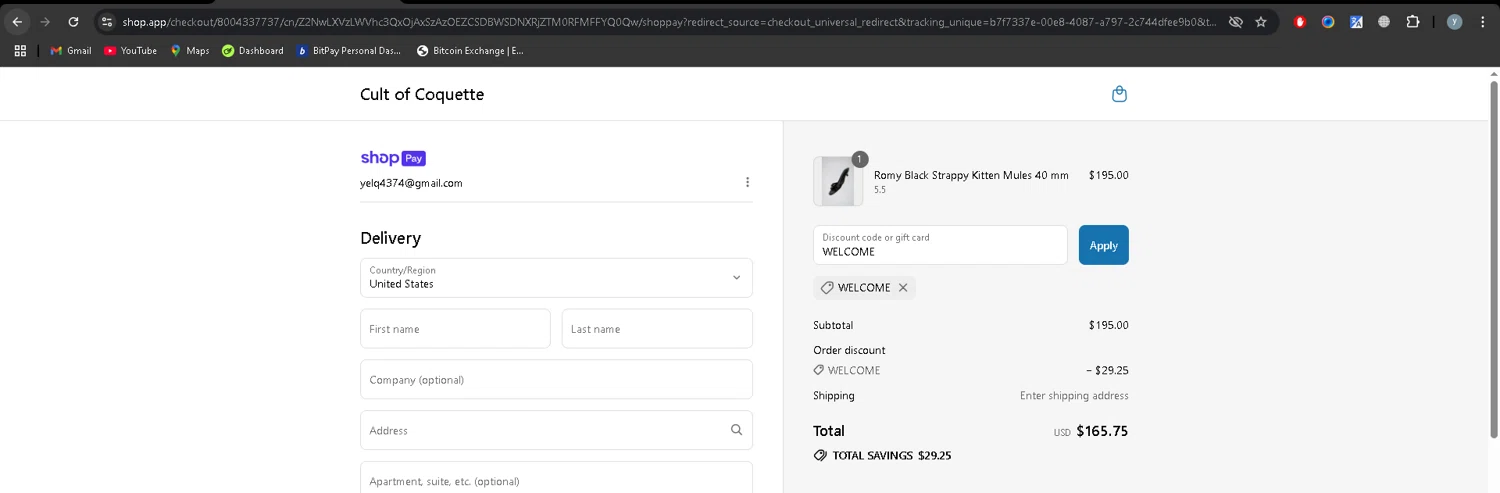This screenshot has height=493, width=1500.
Task: Apply the discount code
Action: pyautogui.click(x=1103, y=245)
